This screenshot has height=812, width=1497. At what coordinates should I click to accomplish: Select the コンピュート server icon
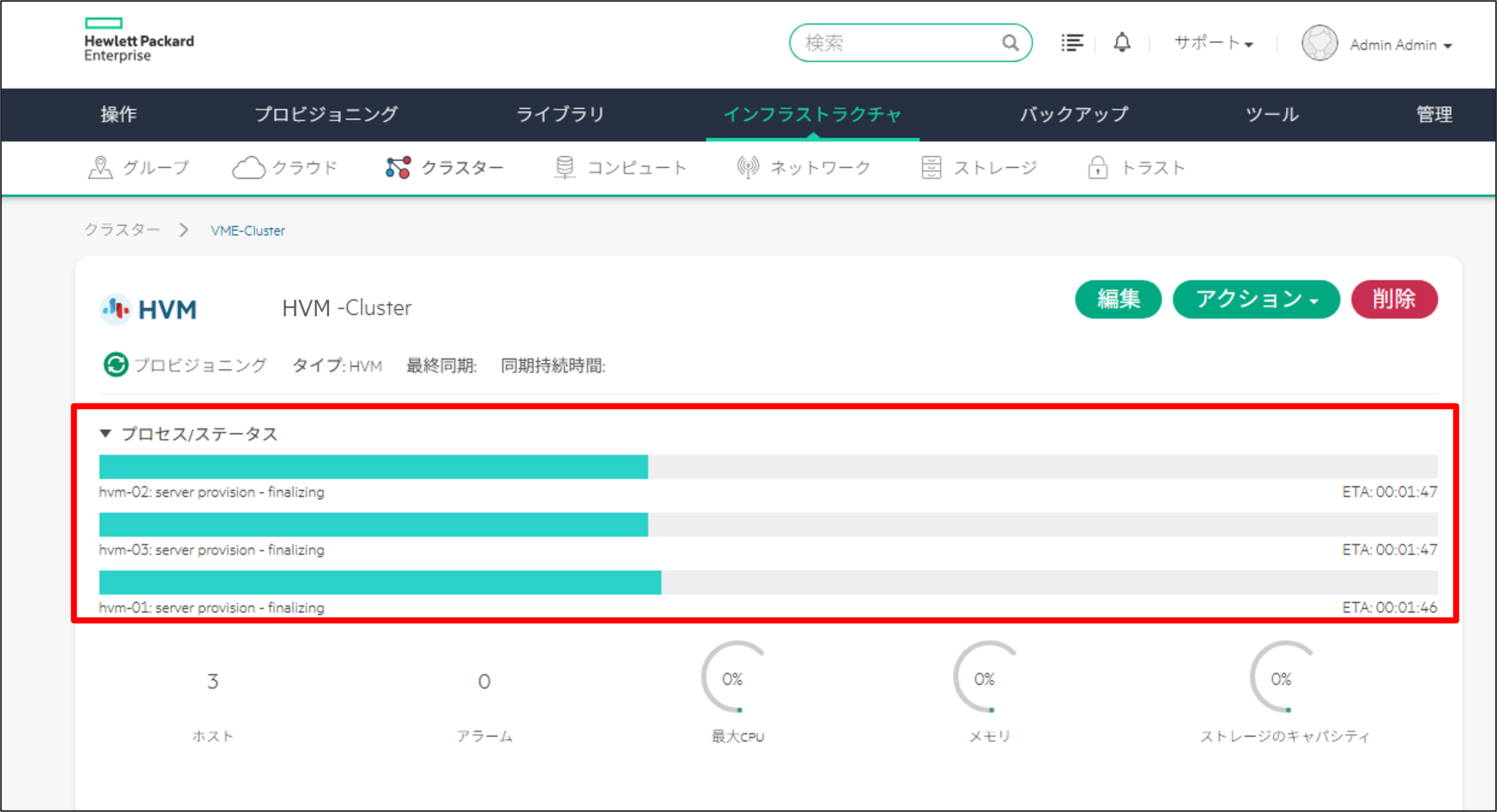pyautogui.click(x=564, y=168)
